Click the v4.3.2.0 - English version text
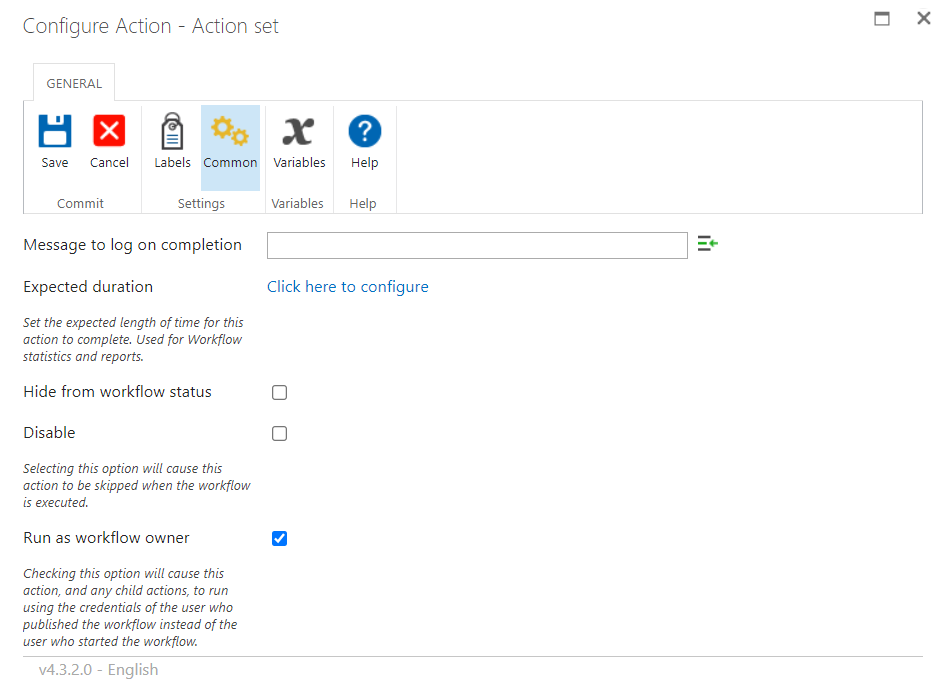This screenshot has width=944, height=691. tap(99, 669)
